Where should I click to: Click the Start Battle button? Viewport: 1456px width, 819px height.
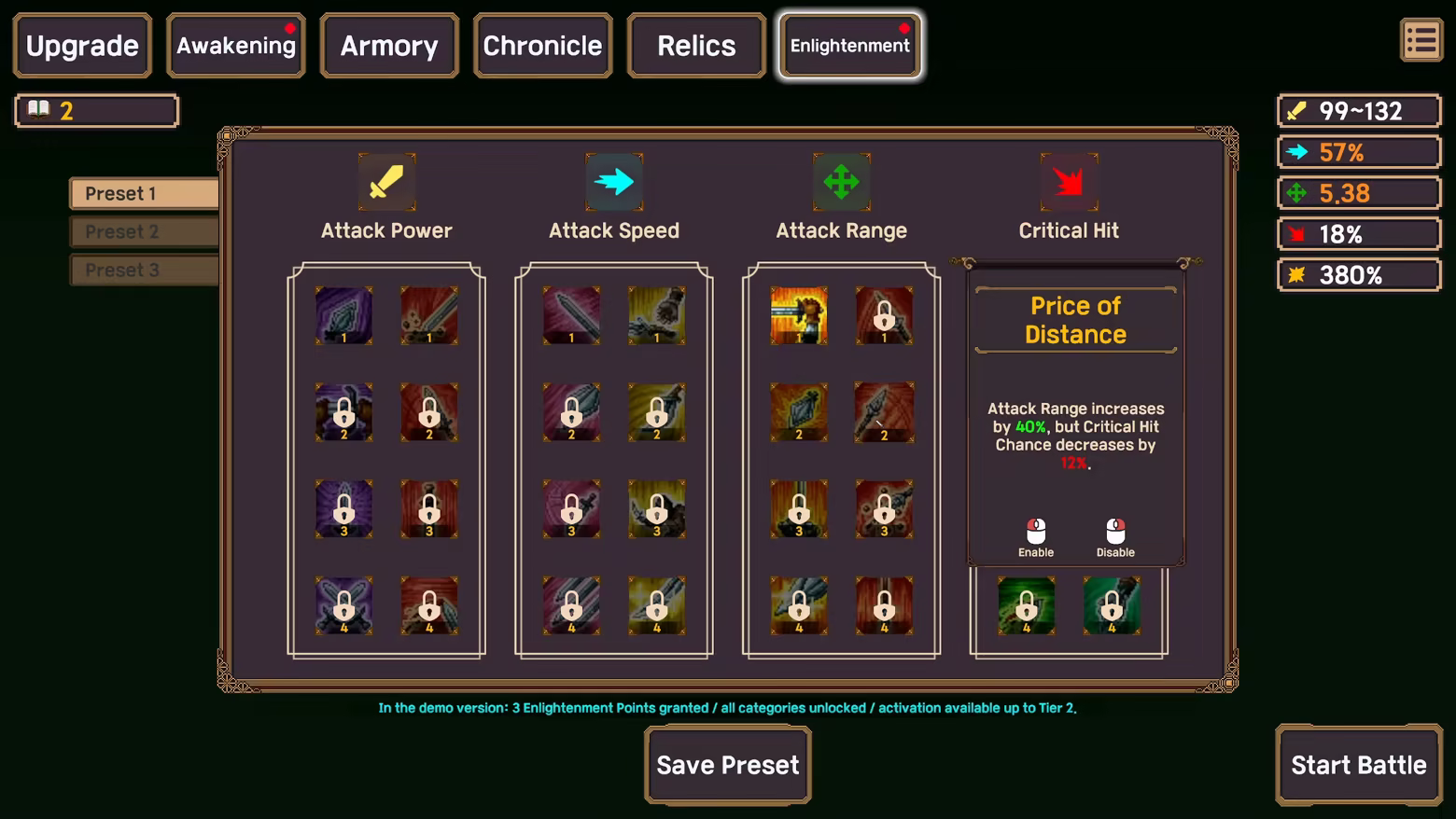point(1359,765)
